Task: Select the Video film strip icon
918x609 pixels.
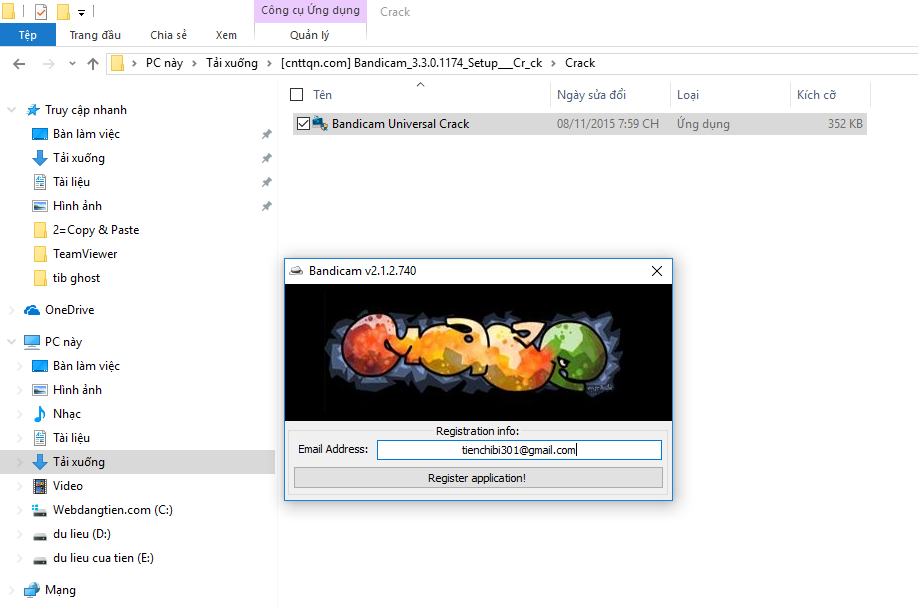Action: pyautogui.click(x=40, y=486)
